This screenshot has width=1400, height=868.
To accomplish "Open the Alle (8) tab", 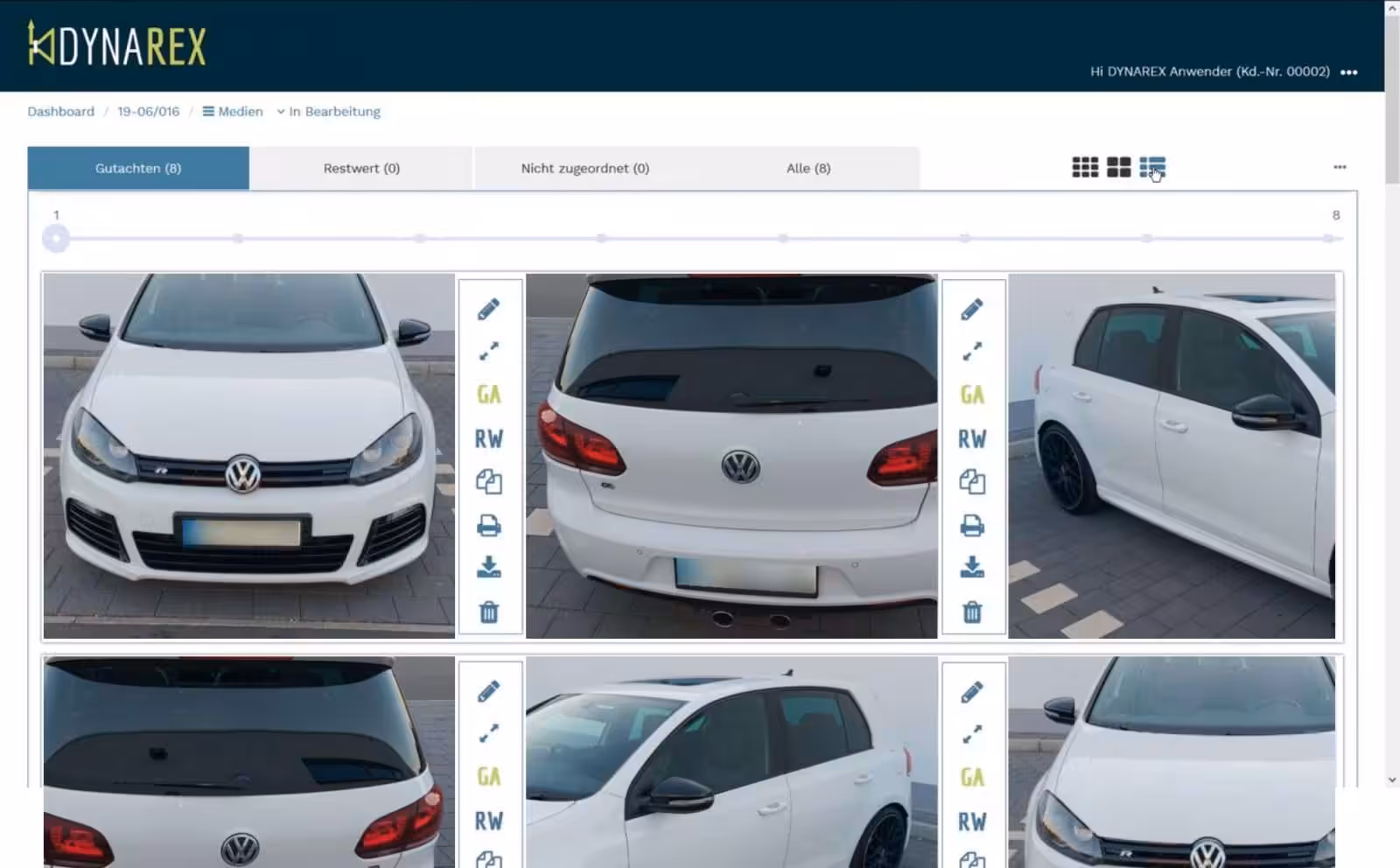I will pos(808,168).
